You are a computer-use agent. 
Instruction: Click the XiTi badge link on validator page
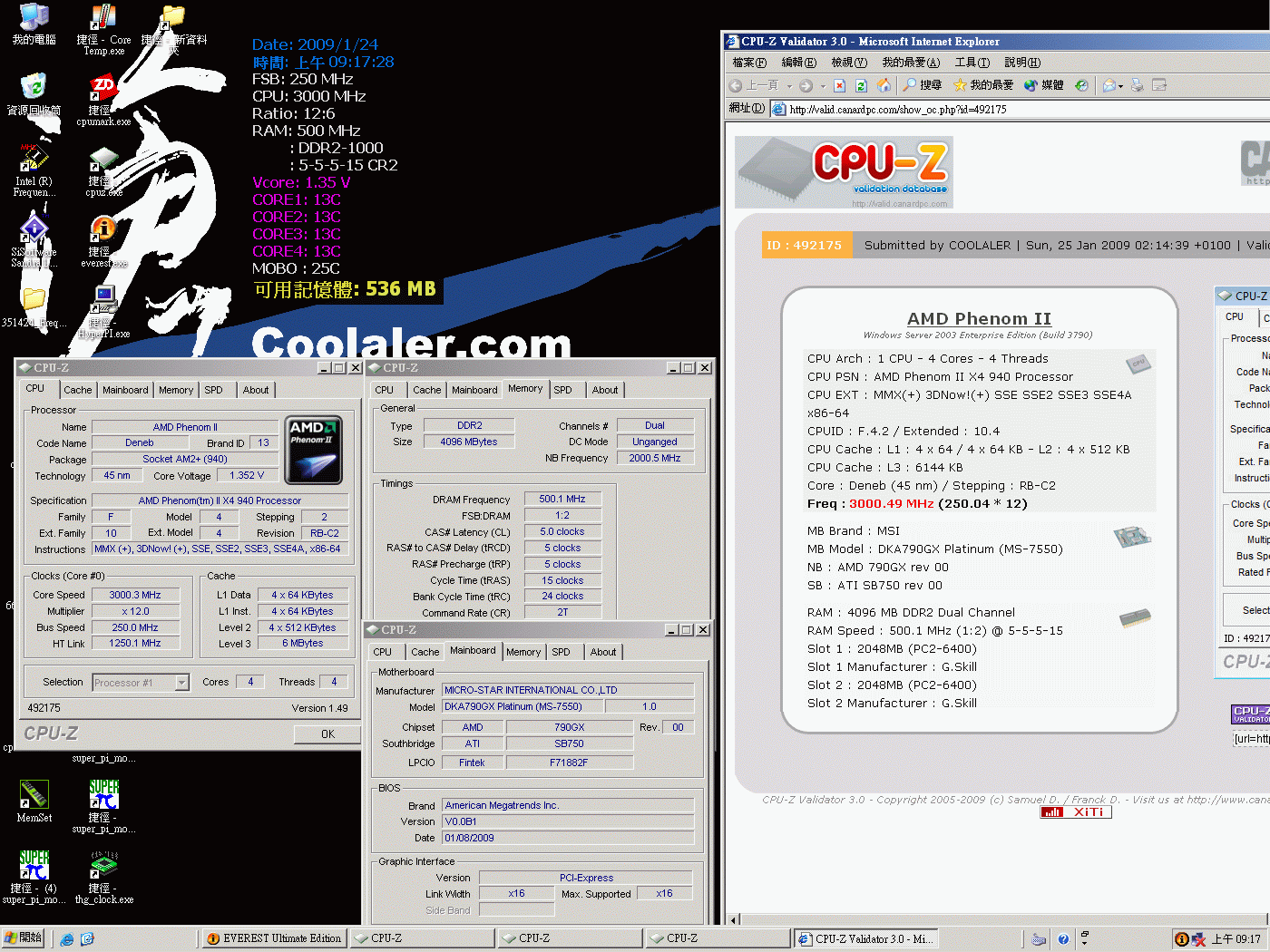[1076, 812]
